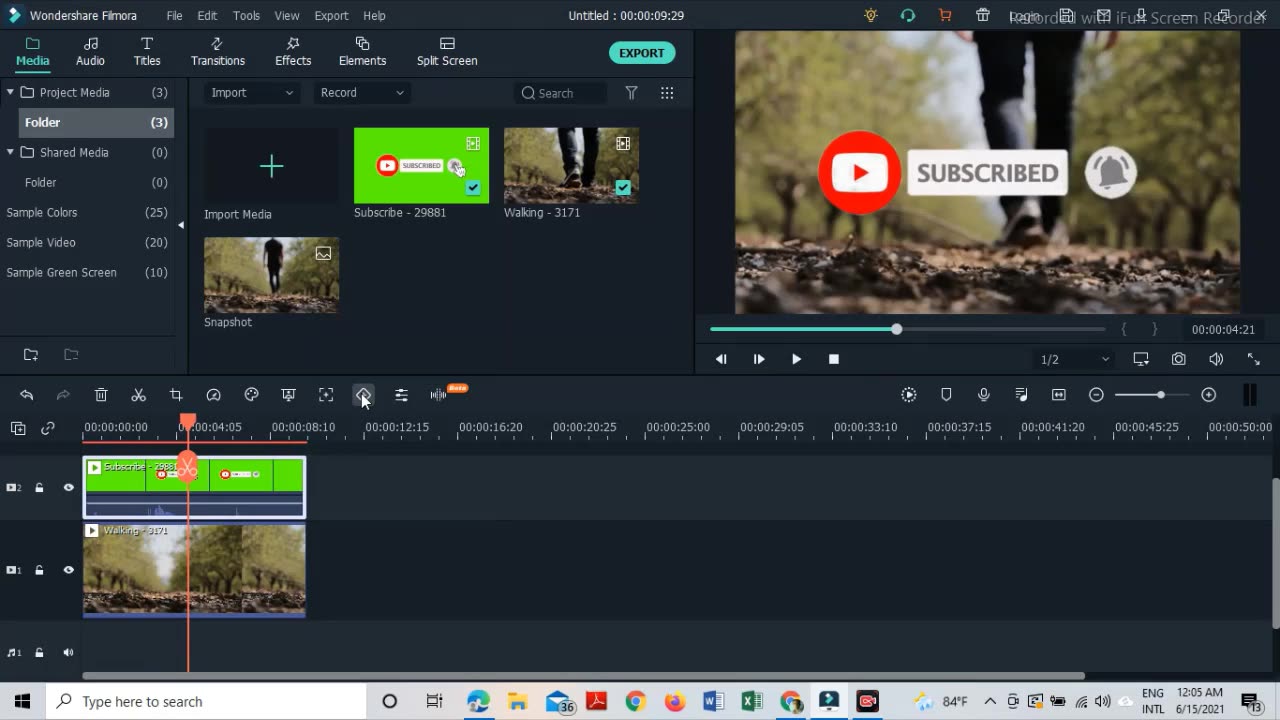Hide video track 2 with eye icon
The width and height of the screenshot is (1280, 720).
pyautogui.click(x=69, y=488)
